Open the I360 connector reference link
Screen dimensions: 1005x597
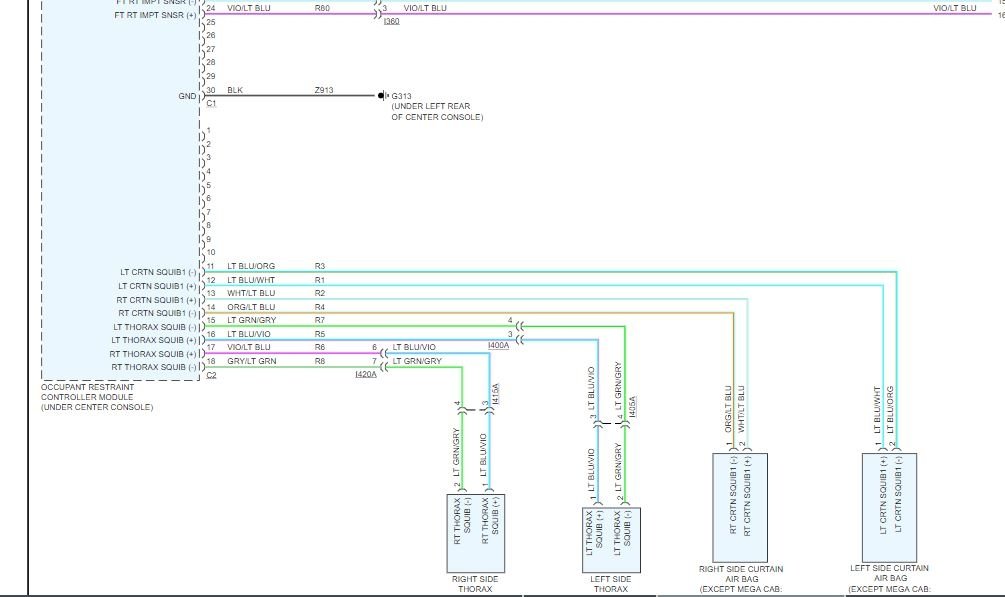pos(391,21)
